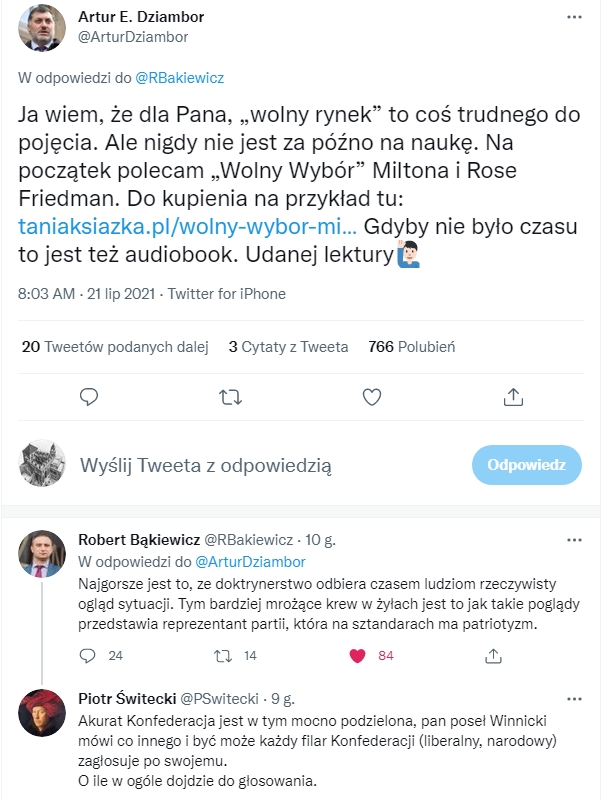Open more options on Robert Bąkiewicz's reply
The width and height of the screenshot is (603, 800).
pos(573,540)
